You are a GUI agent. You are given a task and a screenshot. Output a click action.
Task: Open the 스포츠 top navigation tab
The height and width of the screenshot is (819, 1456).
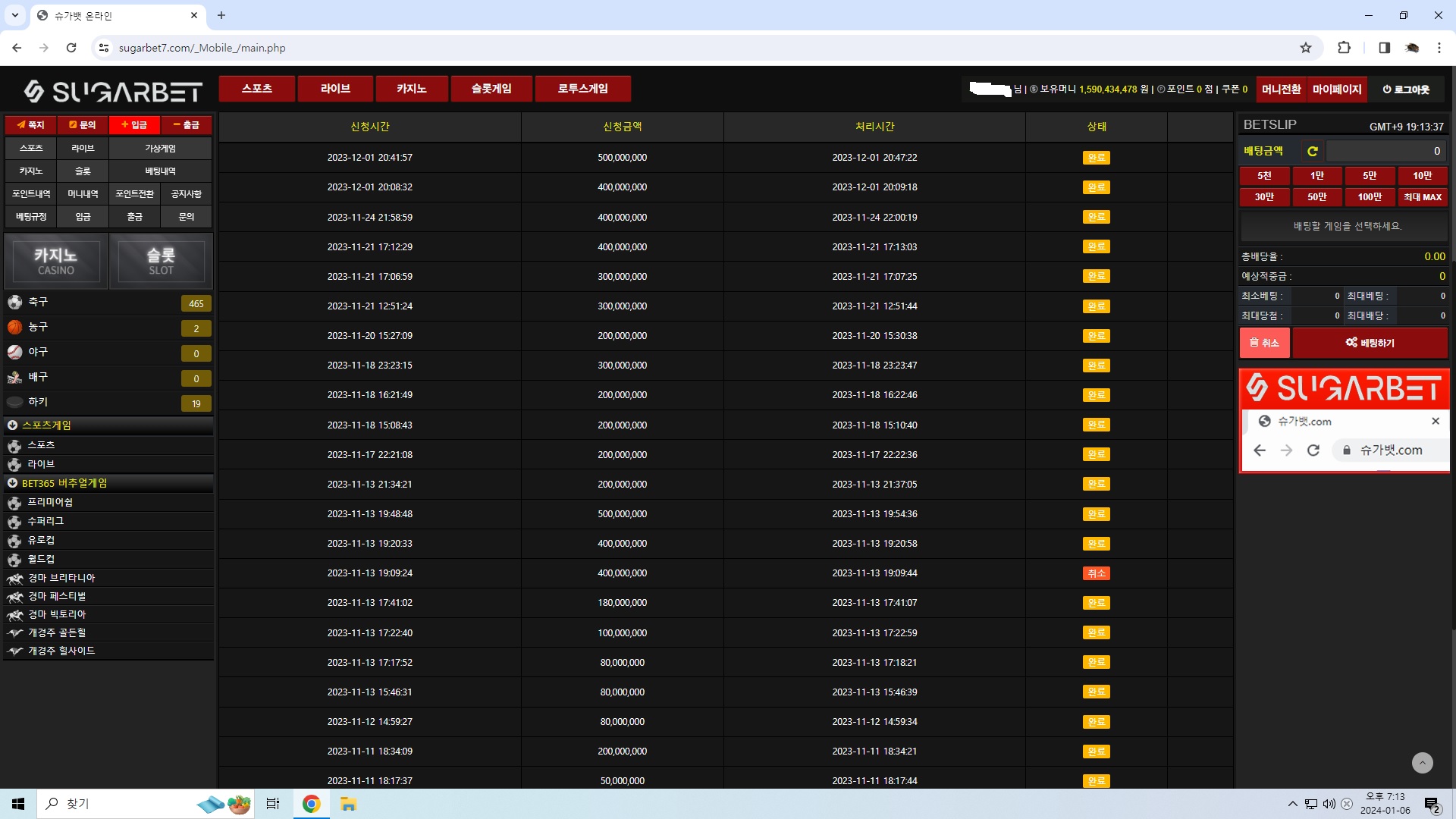tap(257, 89)
